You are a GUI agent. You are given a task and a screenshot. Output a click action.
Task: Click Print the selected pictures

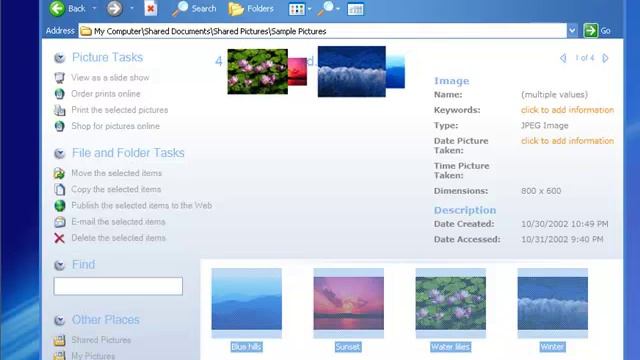(120, 110)
